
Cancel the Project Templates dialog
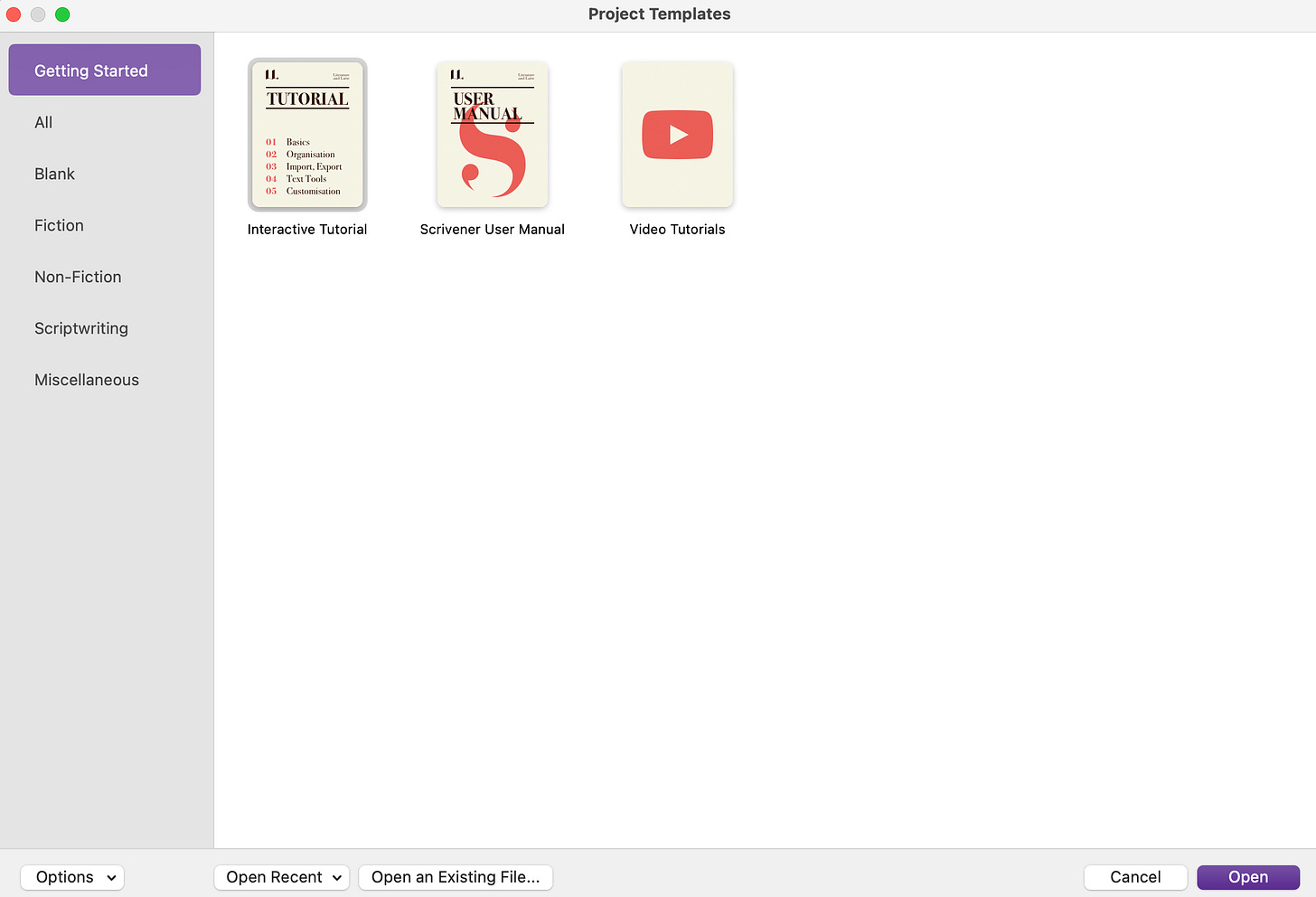click(1135, 877)
